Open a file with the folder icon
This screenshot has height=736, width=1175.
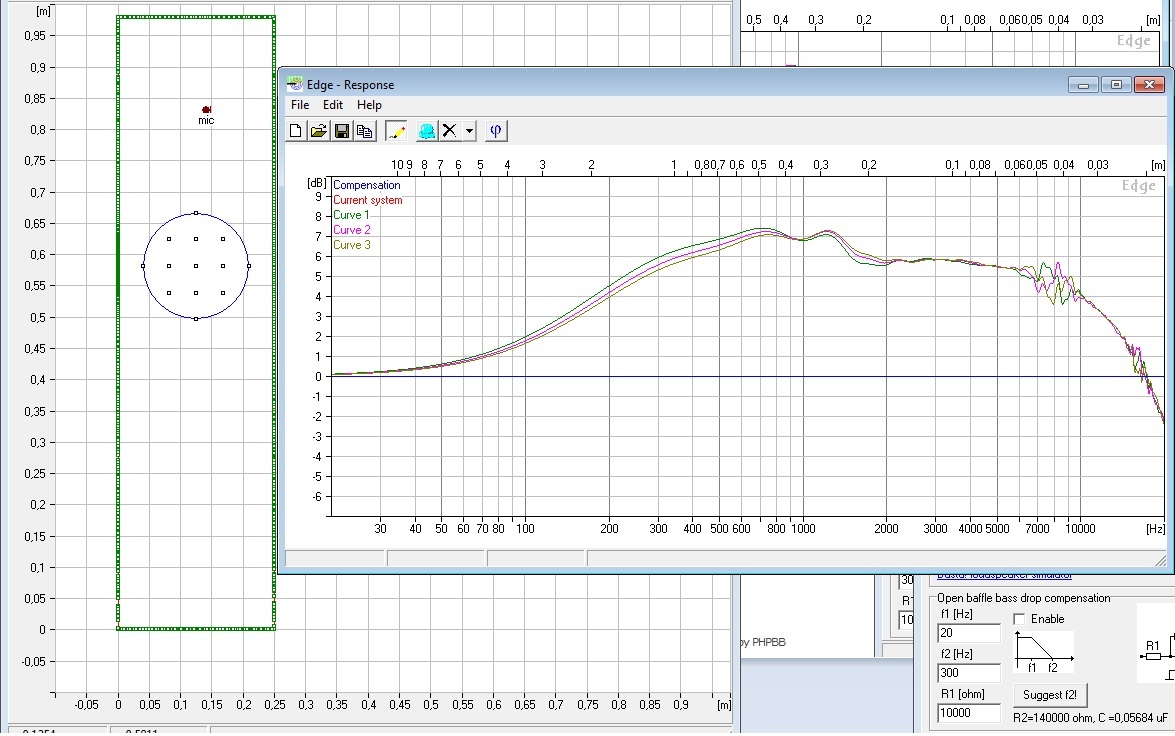pyautogui.click(x=318, y=131)
